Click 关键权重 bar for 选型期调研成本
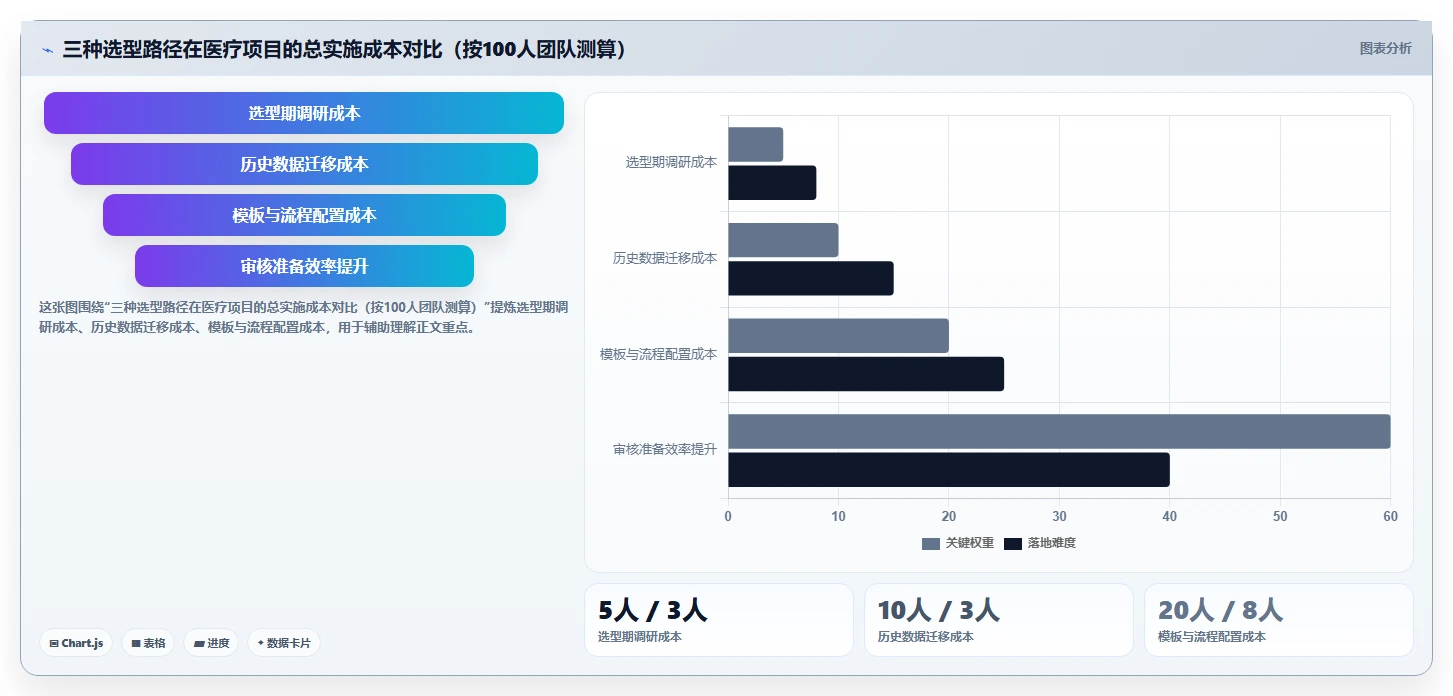Image resolution: width=1453 pixels, height=696 pixels. [x=755, y=144]
